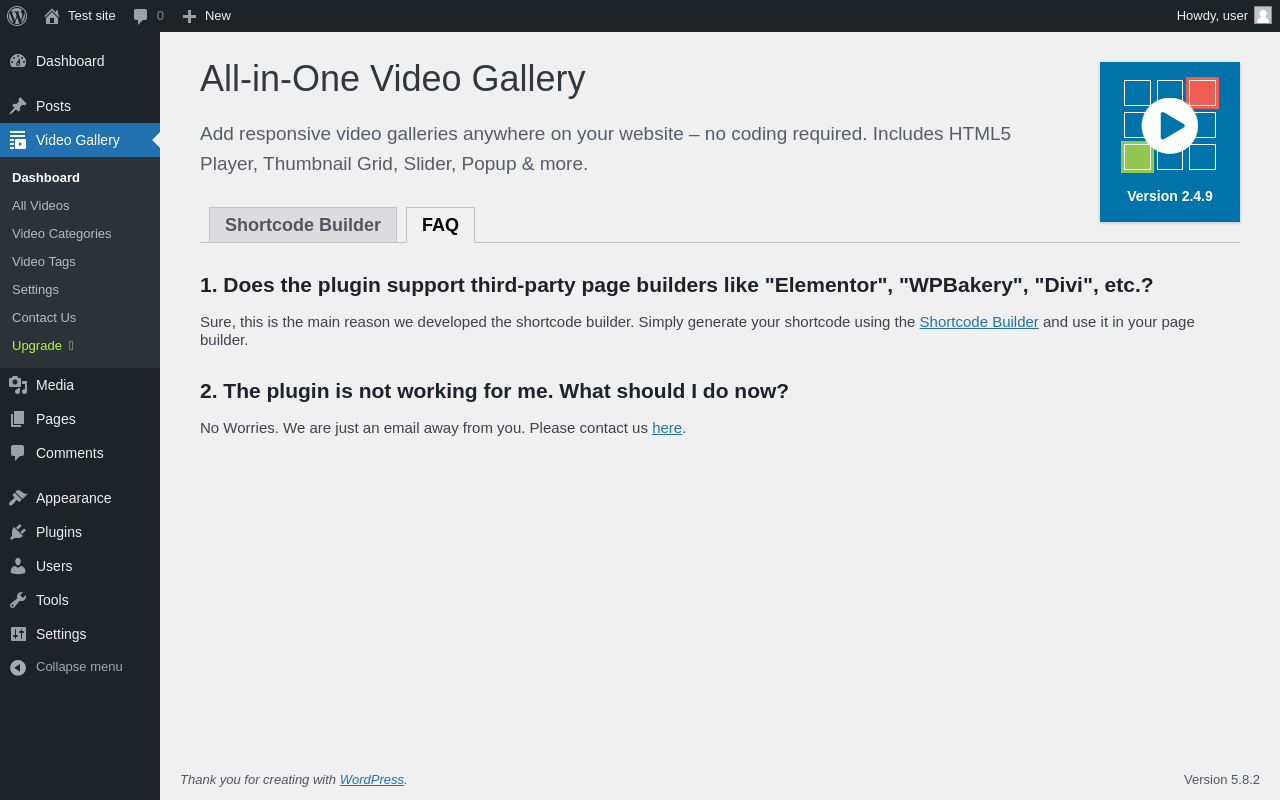1280x800 pixels.
Task: Click the plugin play-button logo thumbnail
Action: pos(1170,142)
